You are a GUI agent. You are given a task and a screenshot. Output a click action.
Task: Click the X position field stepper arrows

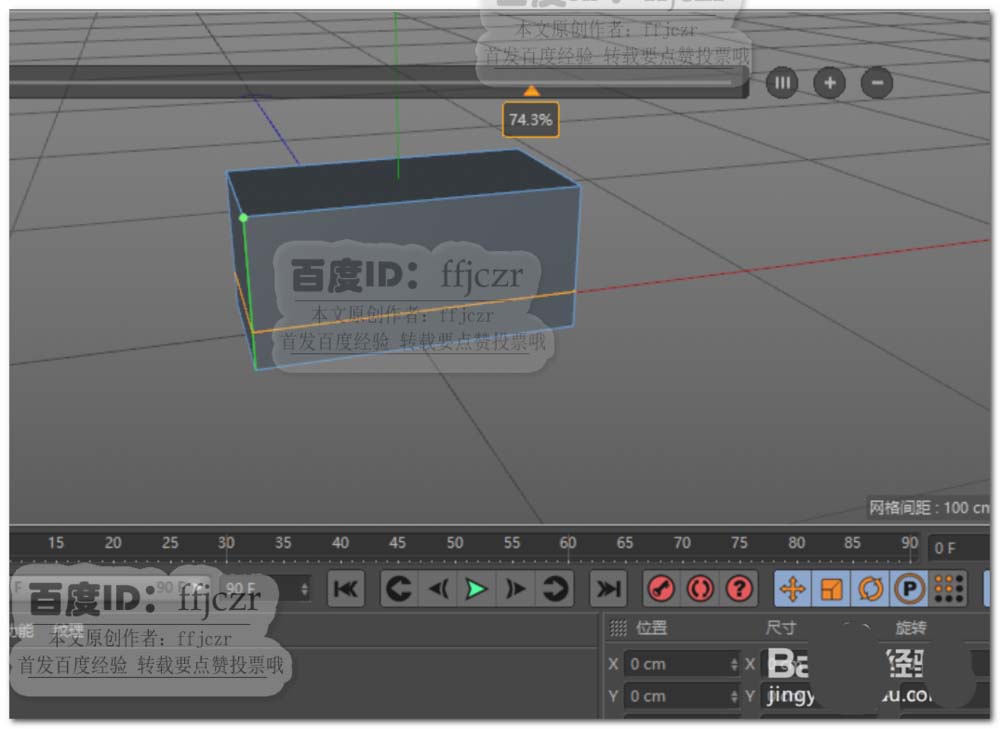[733, 665]
